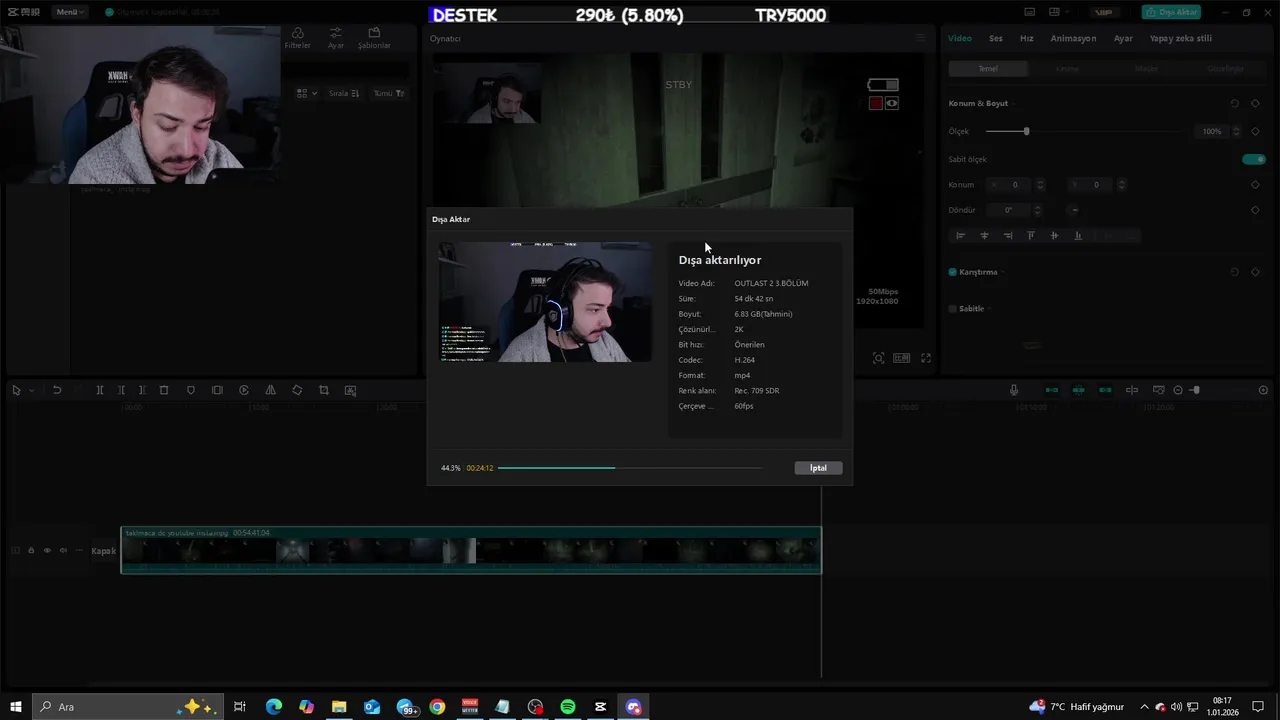Click the Döndür angle field
This screenshot has width=1280, height=720.
point(1009,210)
